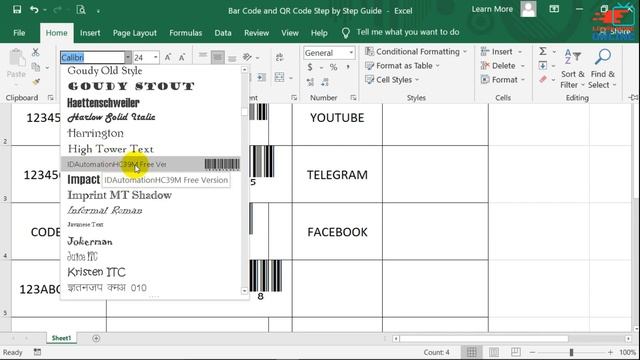Choose IDAutomationHC39M font in list
Screen dimensions: 640x360
tap(150, 164)
